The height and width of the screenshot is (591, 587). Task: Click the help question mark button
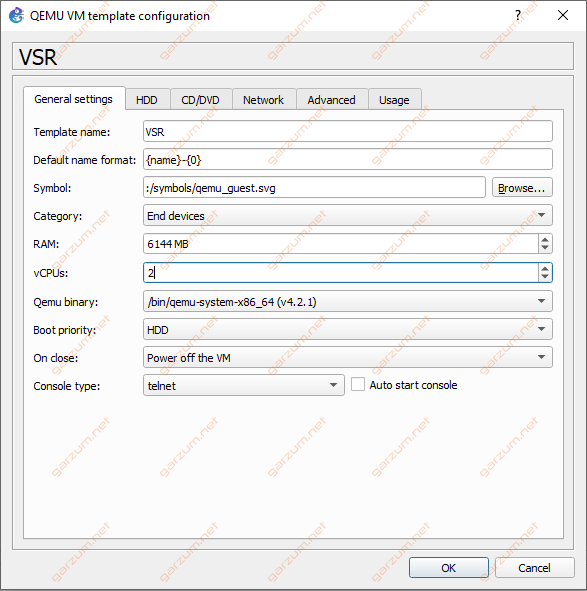518,15
